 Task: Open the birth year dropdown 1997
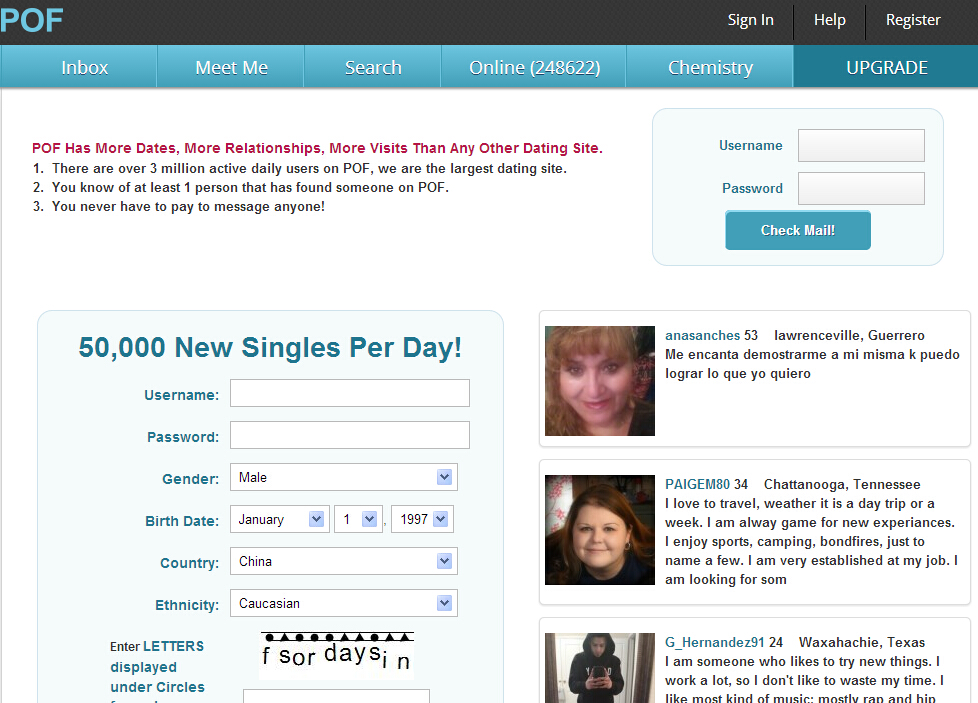coord(422,519)
